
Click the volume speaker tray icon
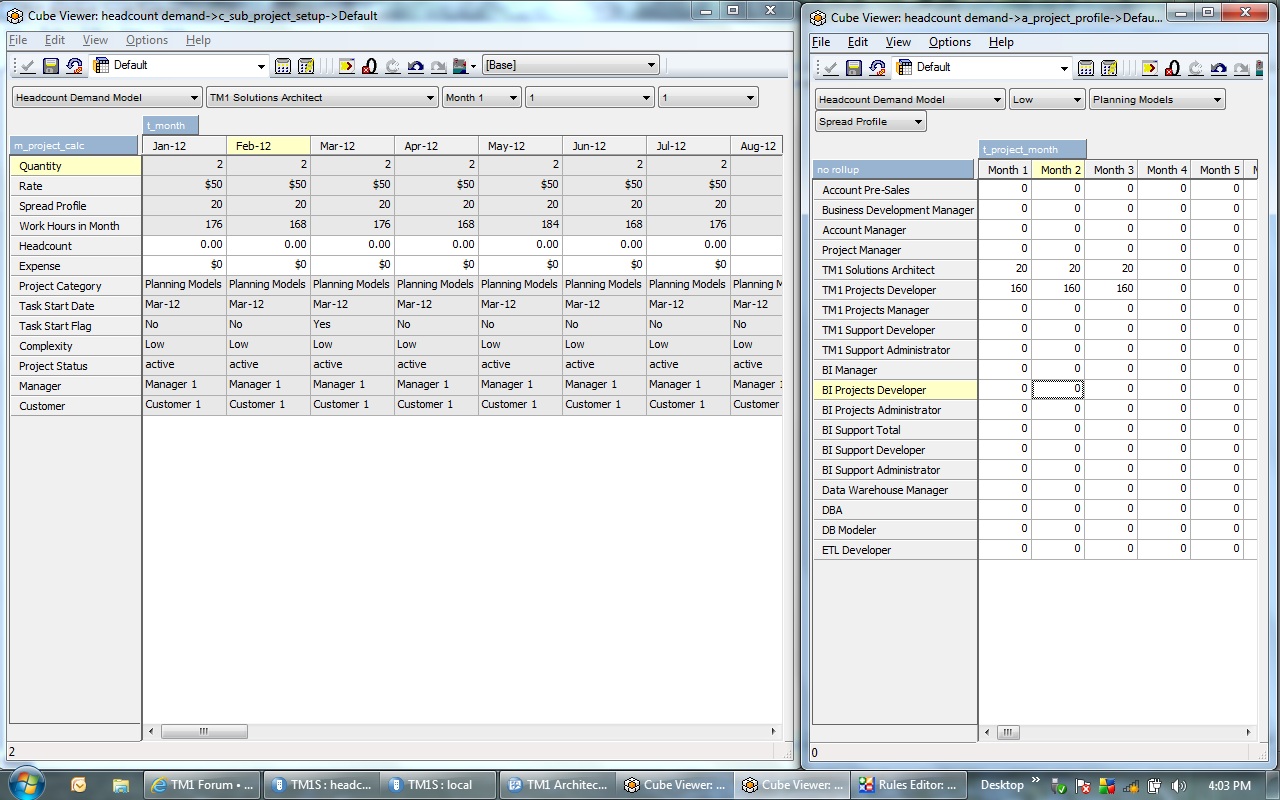1178,786
